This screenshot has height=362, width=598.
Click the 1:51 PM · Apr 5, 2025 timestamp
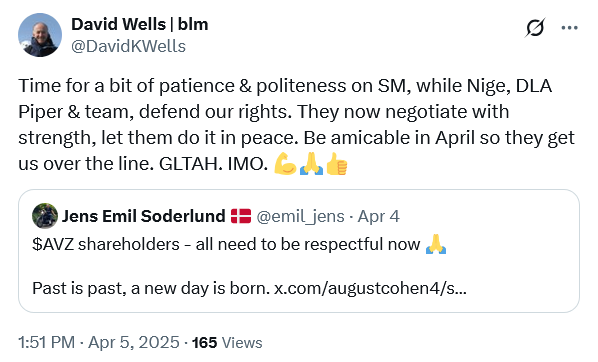[x=98, y=342]
